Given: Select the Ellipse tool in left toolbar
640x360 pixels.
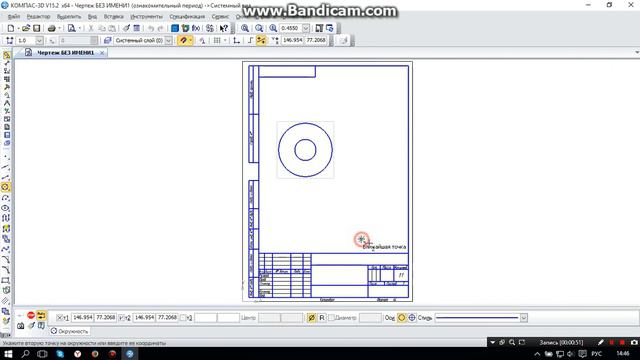Looking at the screenshot, I should point(6,208).
